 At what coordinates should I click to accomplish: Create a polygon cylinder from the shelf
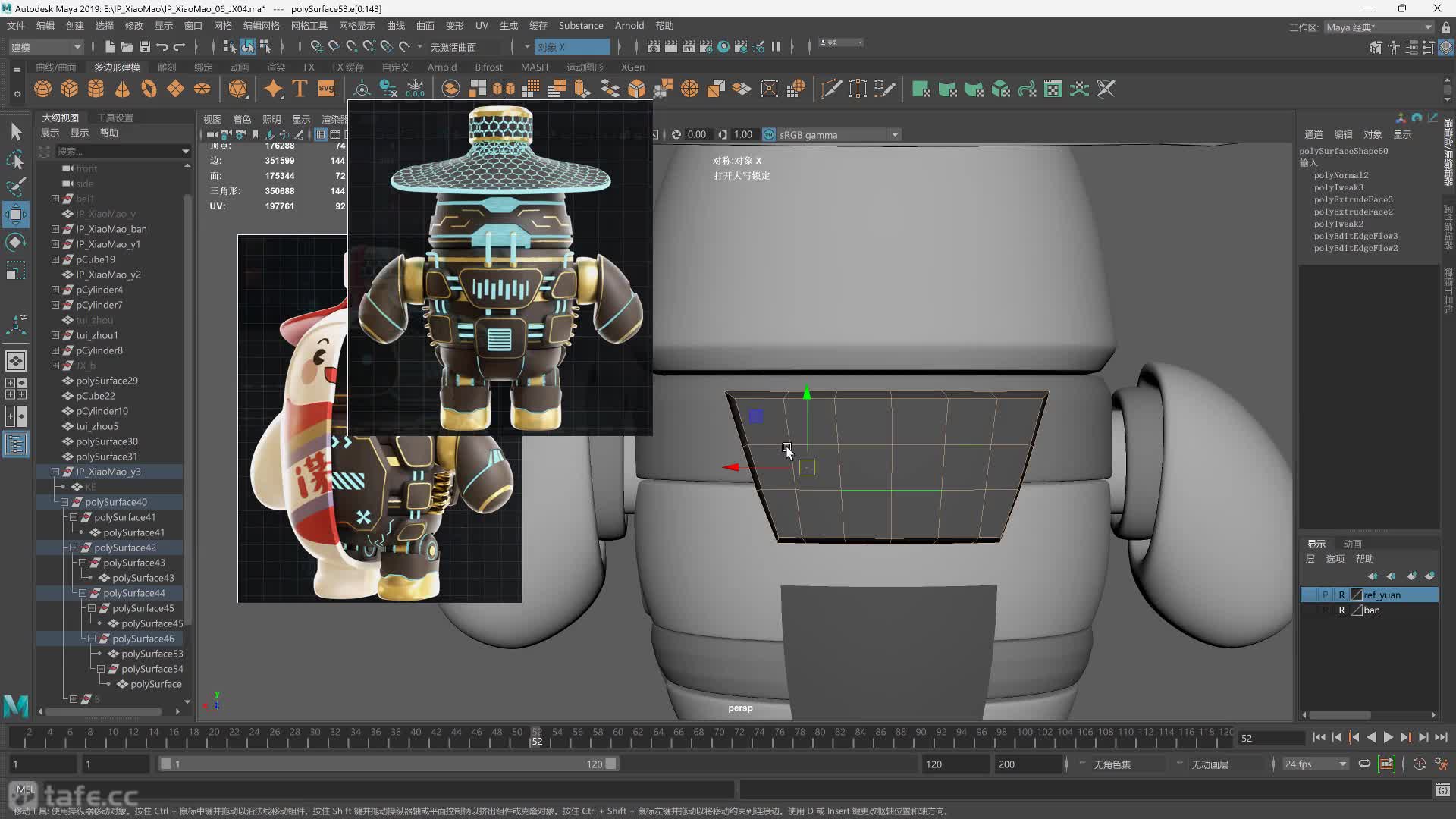point(96,89)
